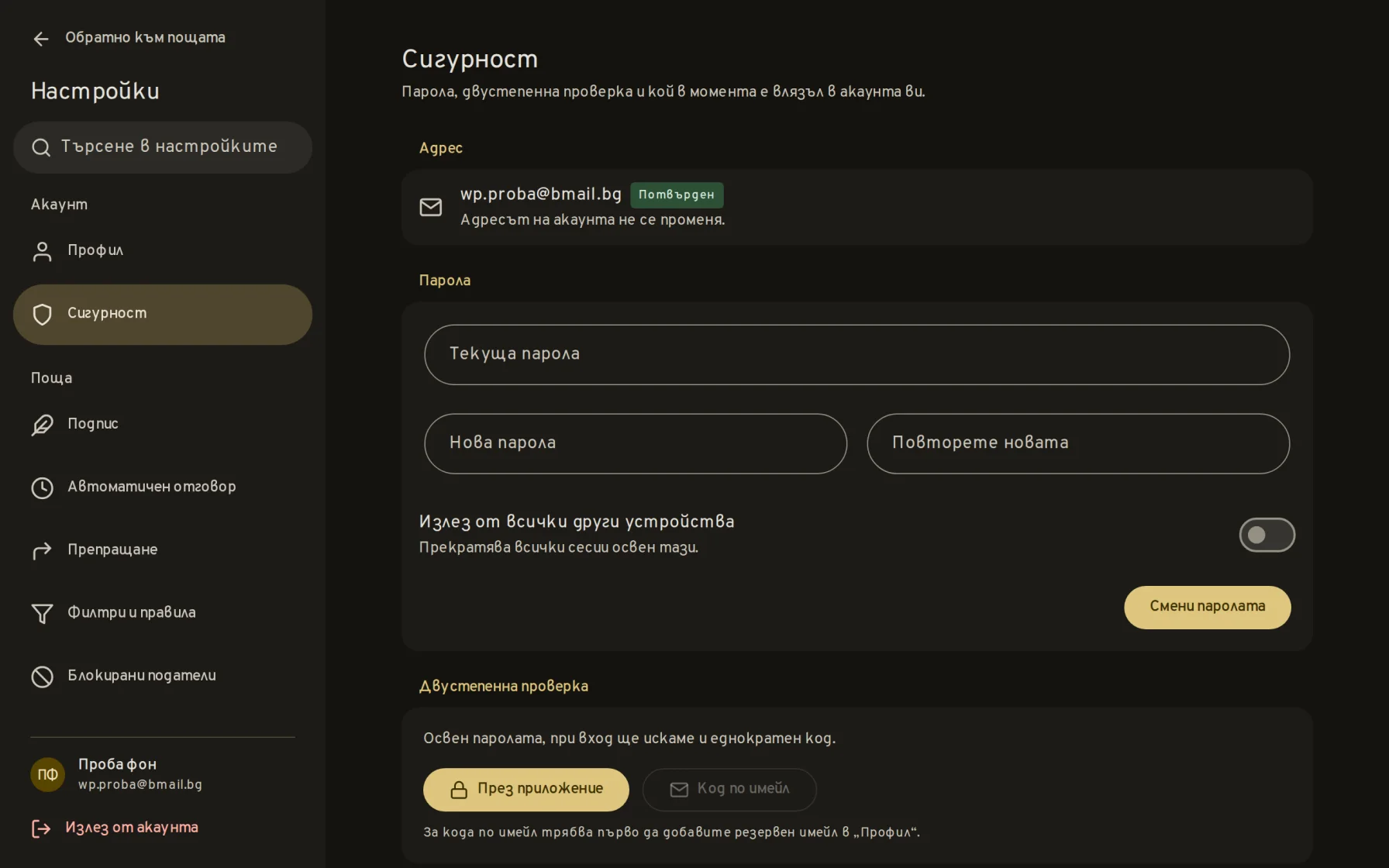This screenshot has width=1389, height=868.
Task: Click the envelope icon beside wp.proba@bmail.bg
Action: [431, 207]
